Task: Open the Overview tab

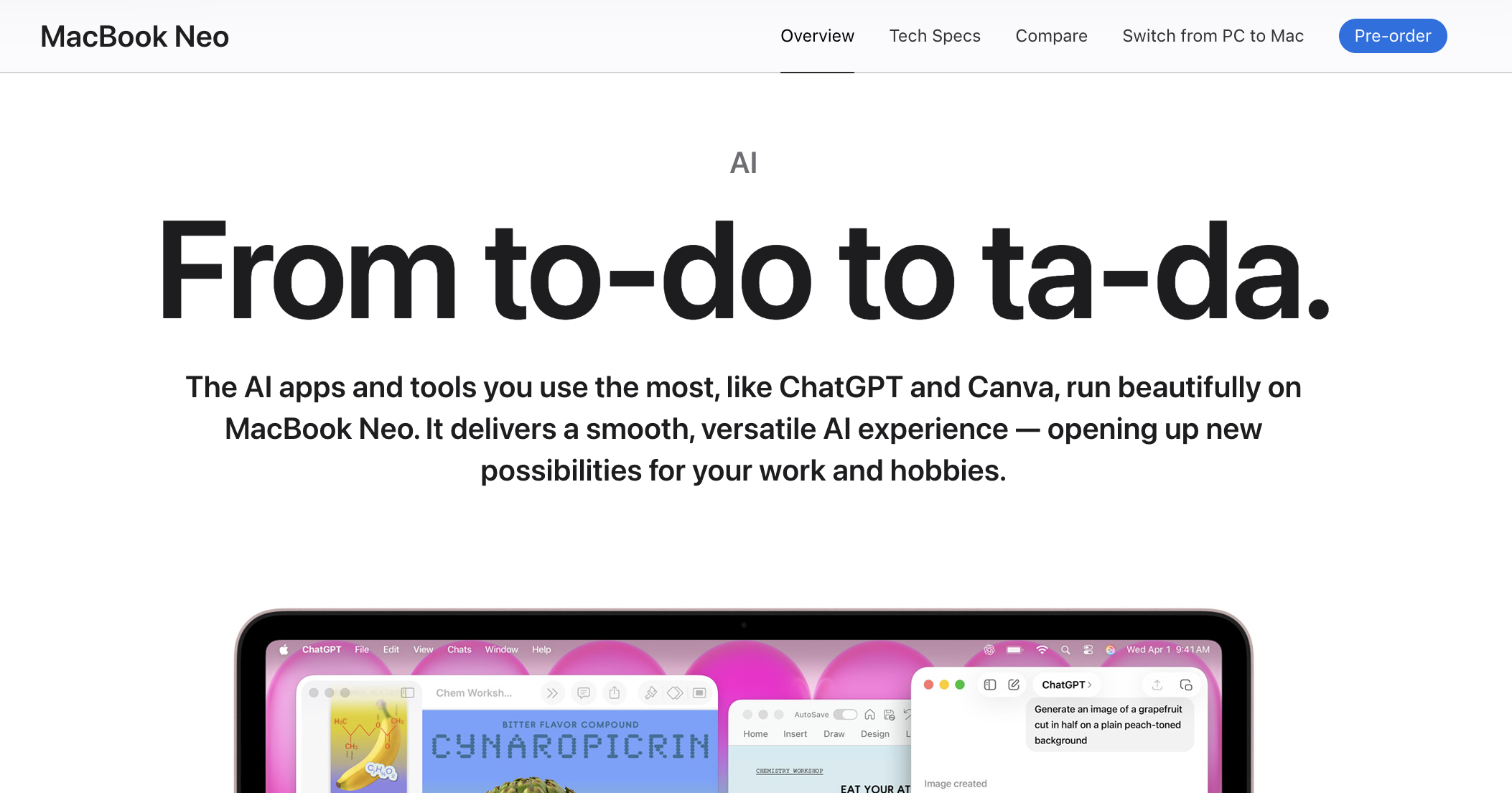Action: click(817, 36)
